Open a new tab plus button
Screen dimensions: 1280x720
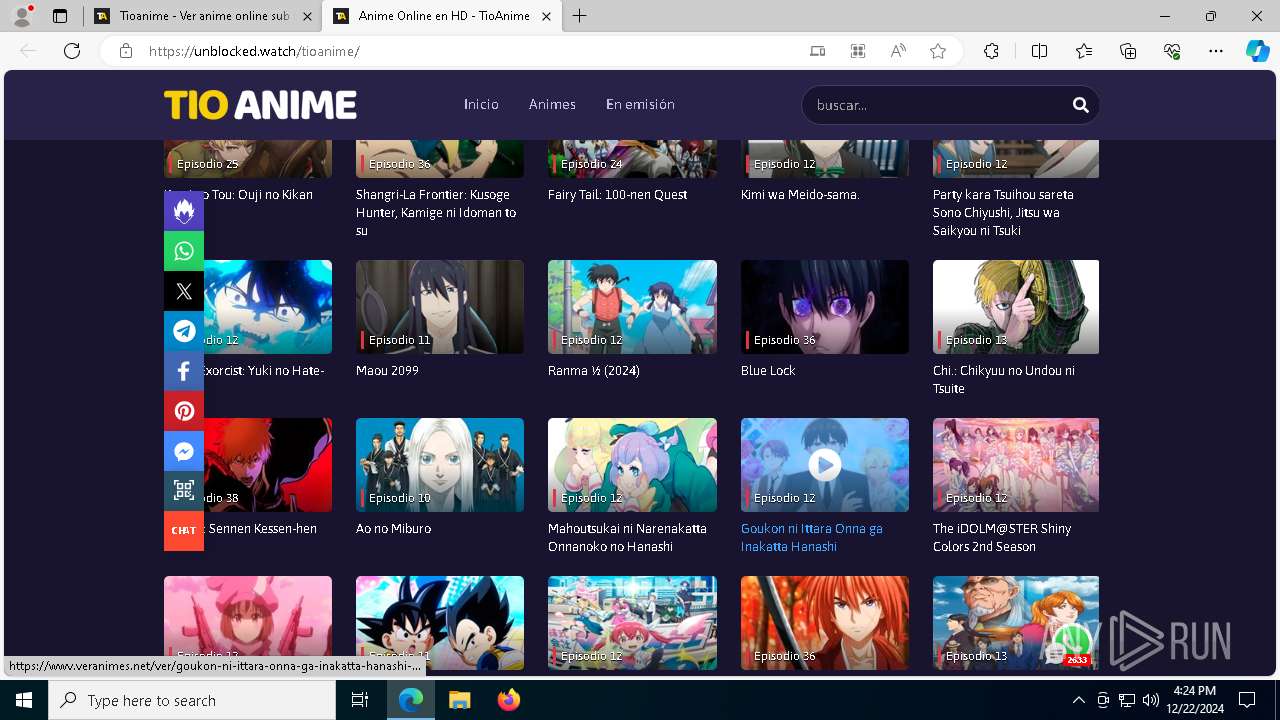coord(580,16)
